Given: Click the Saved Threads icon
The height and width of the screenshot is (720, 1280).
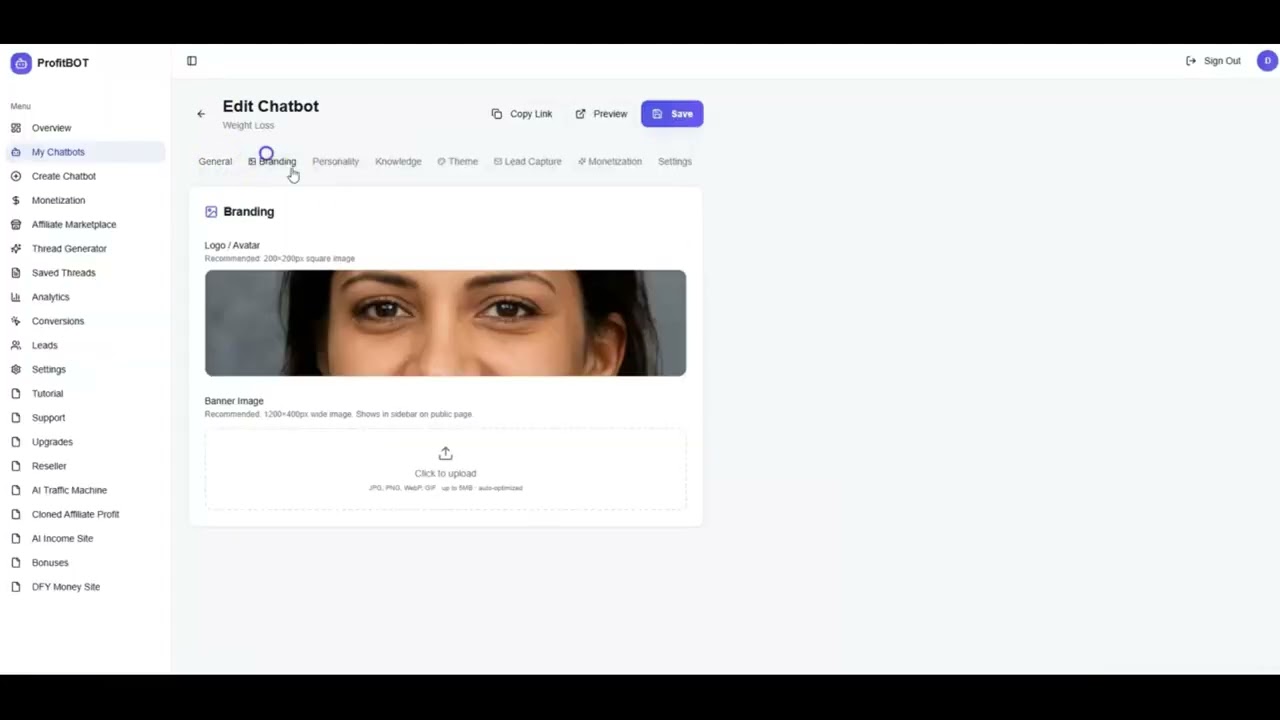Looking at the screenshot, I should (x=16, y=273).
